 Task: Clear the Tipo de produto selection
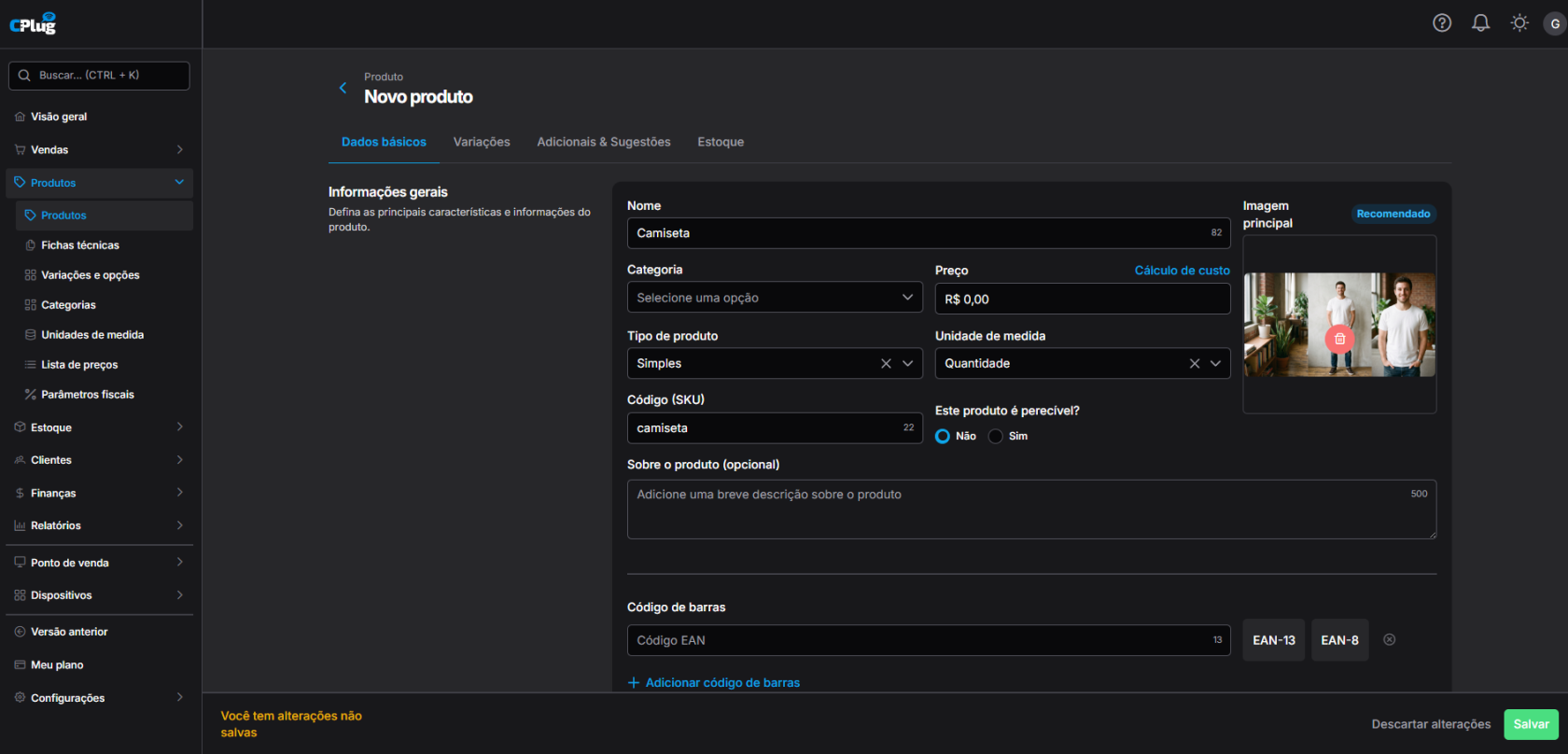tap(886, 363)
